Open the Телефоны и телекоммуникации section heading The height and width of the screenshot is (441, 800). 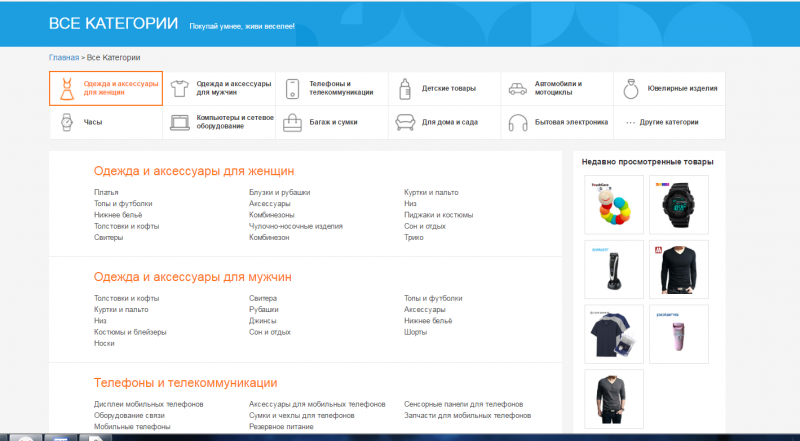point(186,383)
